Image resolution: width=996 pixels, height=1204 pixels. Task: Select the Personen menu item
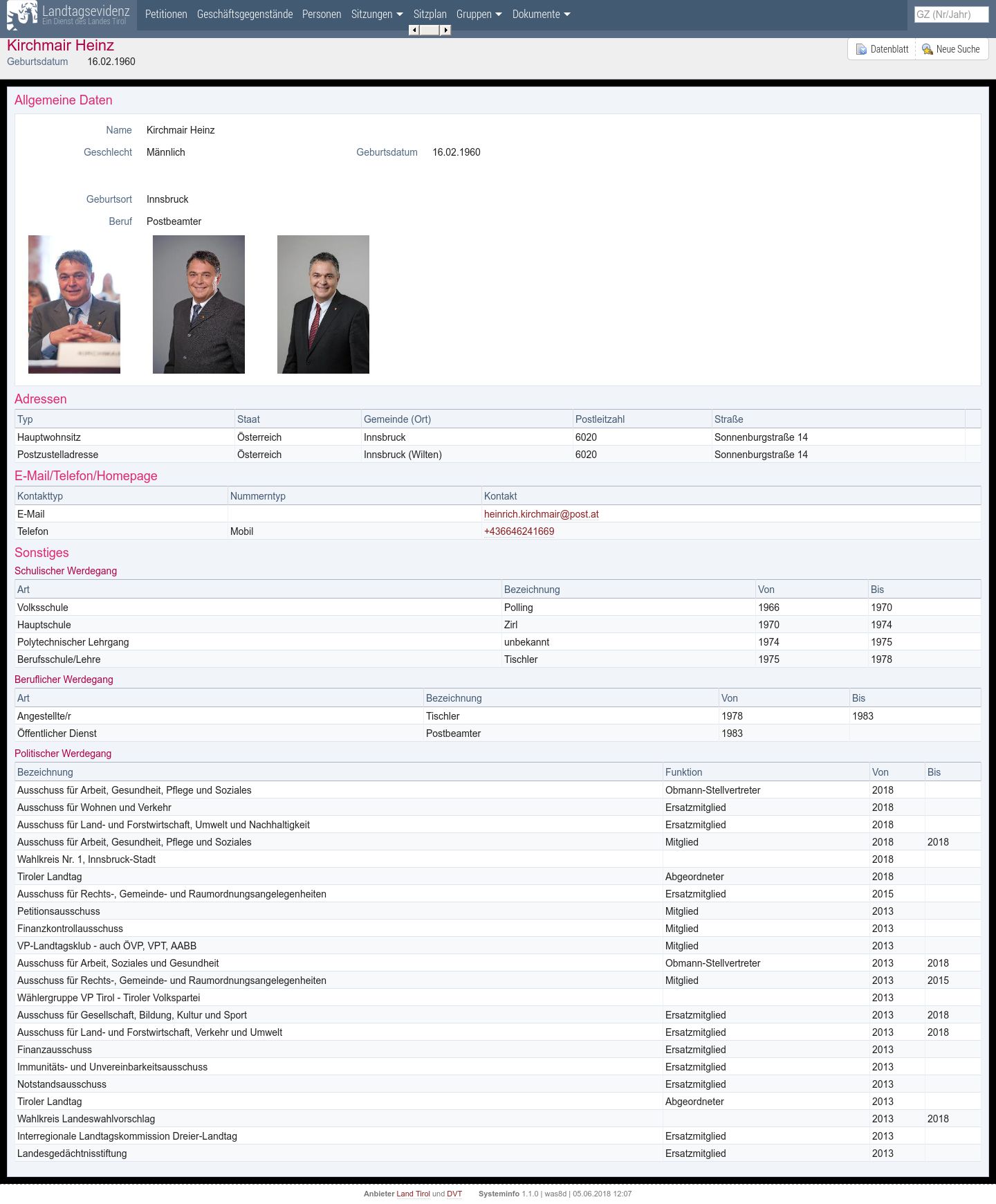click(x=322, y=14)
